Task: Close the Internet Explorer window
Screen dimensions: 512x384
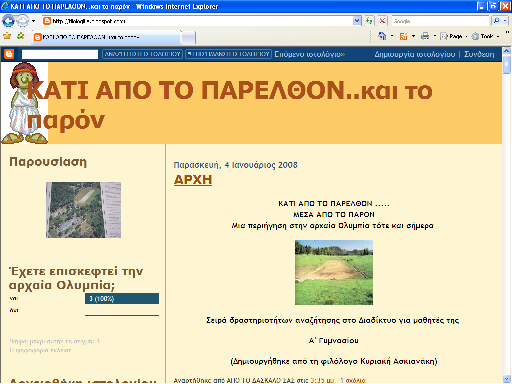Action: 505,6
